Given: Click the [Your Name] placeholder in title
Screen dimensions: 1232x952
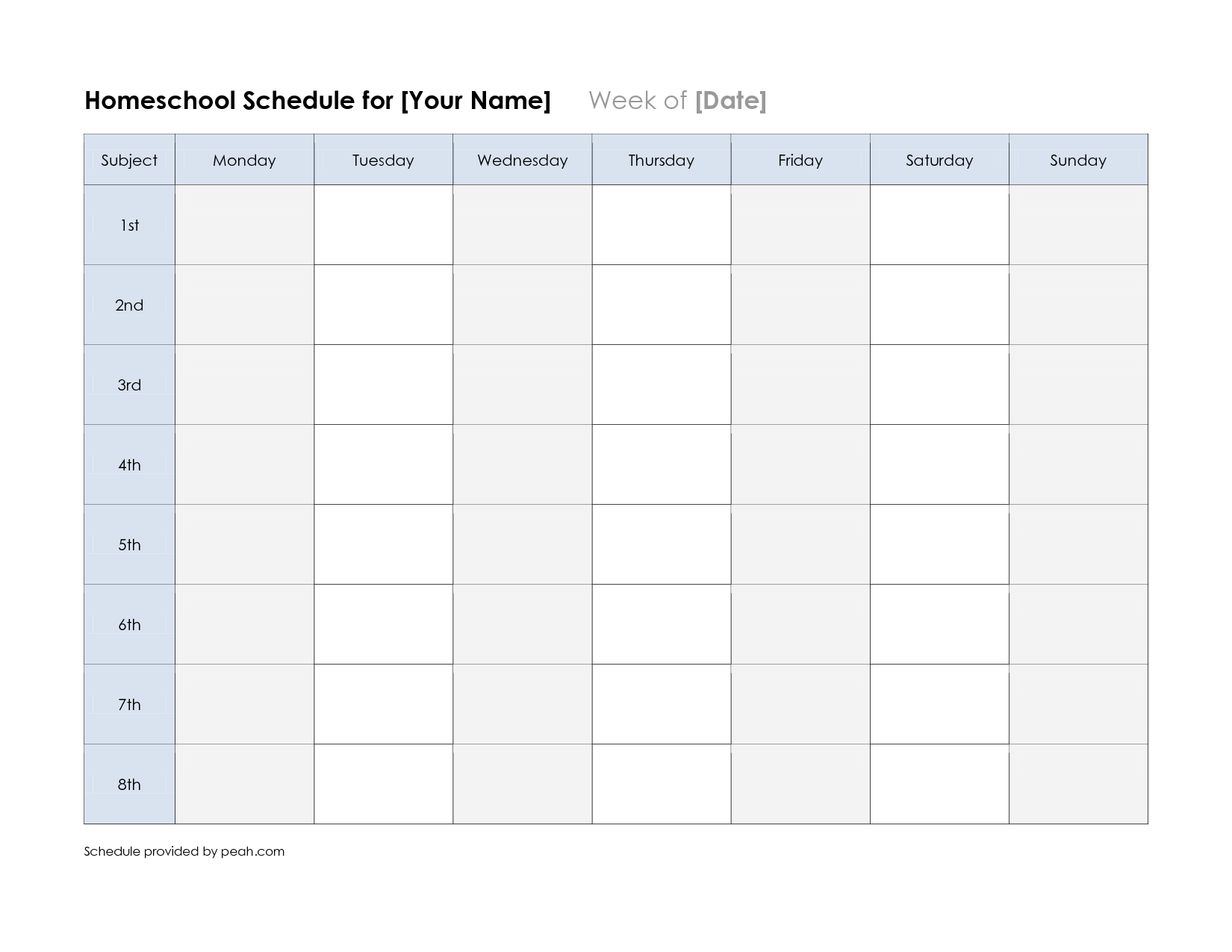Looking at the screenshot, I should [476, 100].
